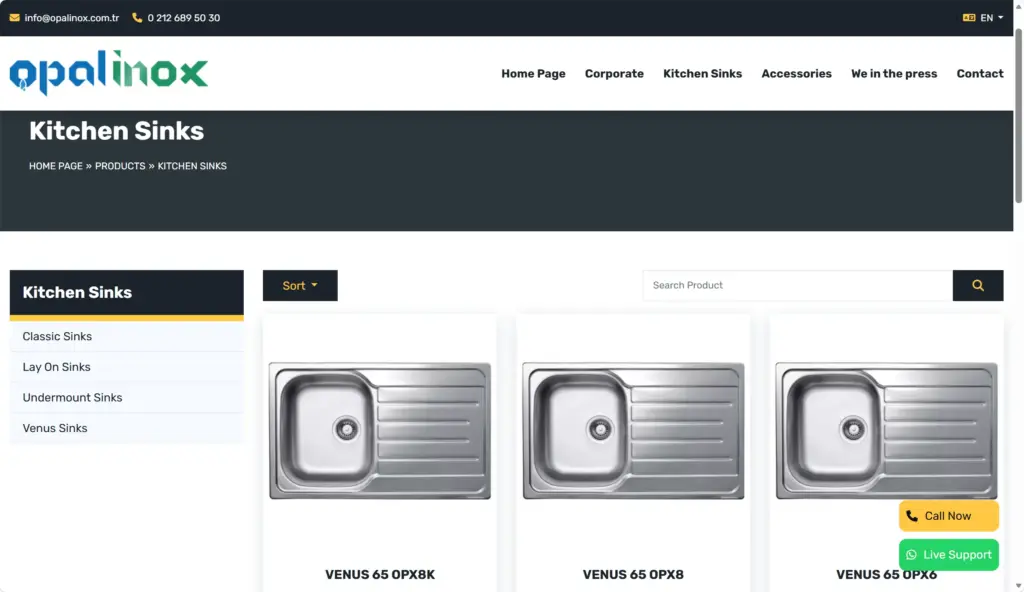Open the EN language dropdown
Viewport: 1024px width, 592px height.
[x=991, y=18]
